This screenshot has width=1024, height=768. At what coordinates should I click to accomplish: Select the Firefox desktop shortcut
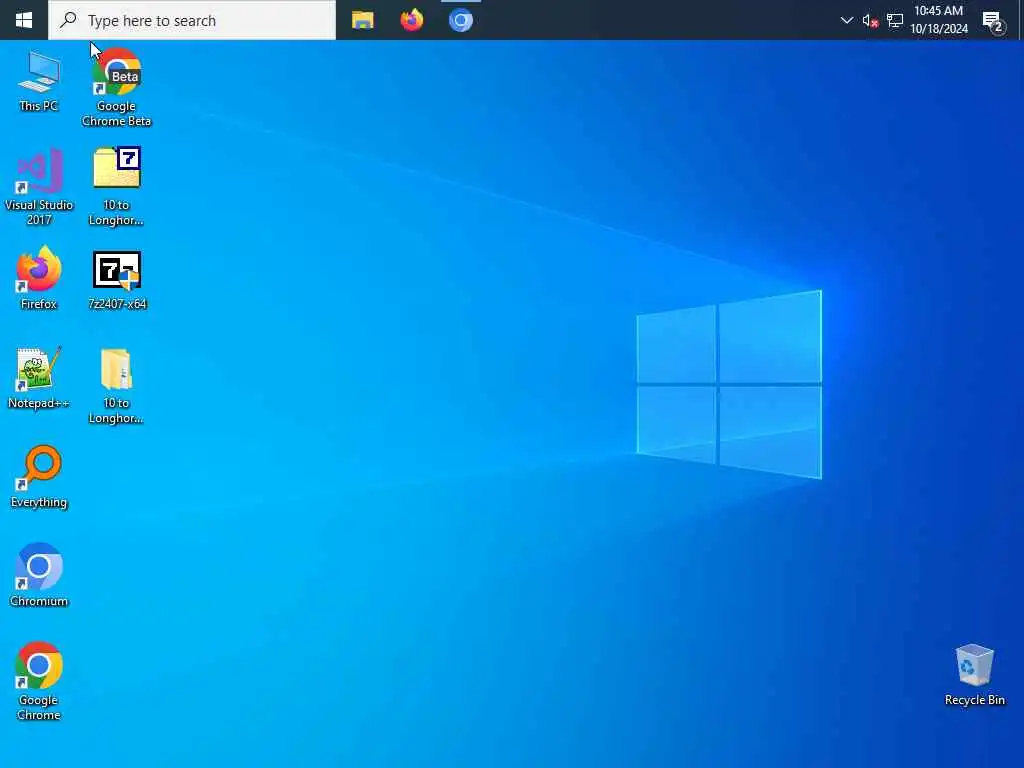pyautogui.click(x=39, y=278)
